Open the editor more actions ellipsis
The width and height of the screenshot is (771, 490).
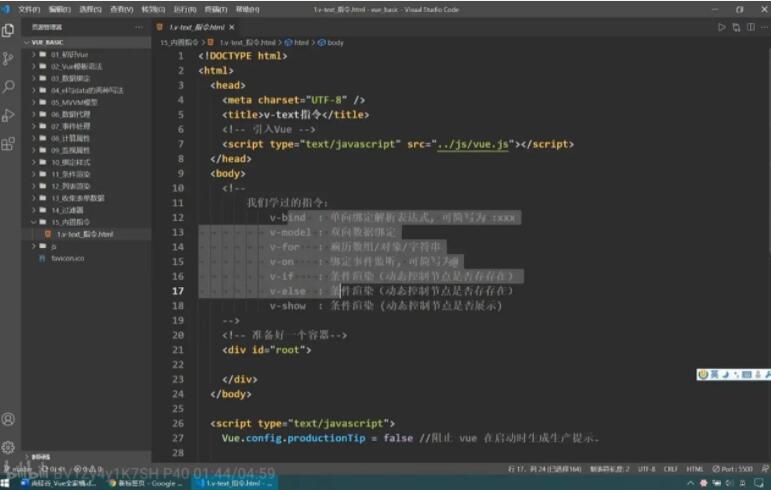coord(765,28)
